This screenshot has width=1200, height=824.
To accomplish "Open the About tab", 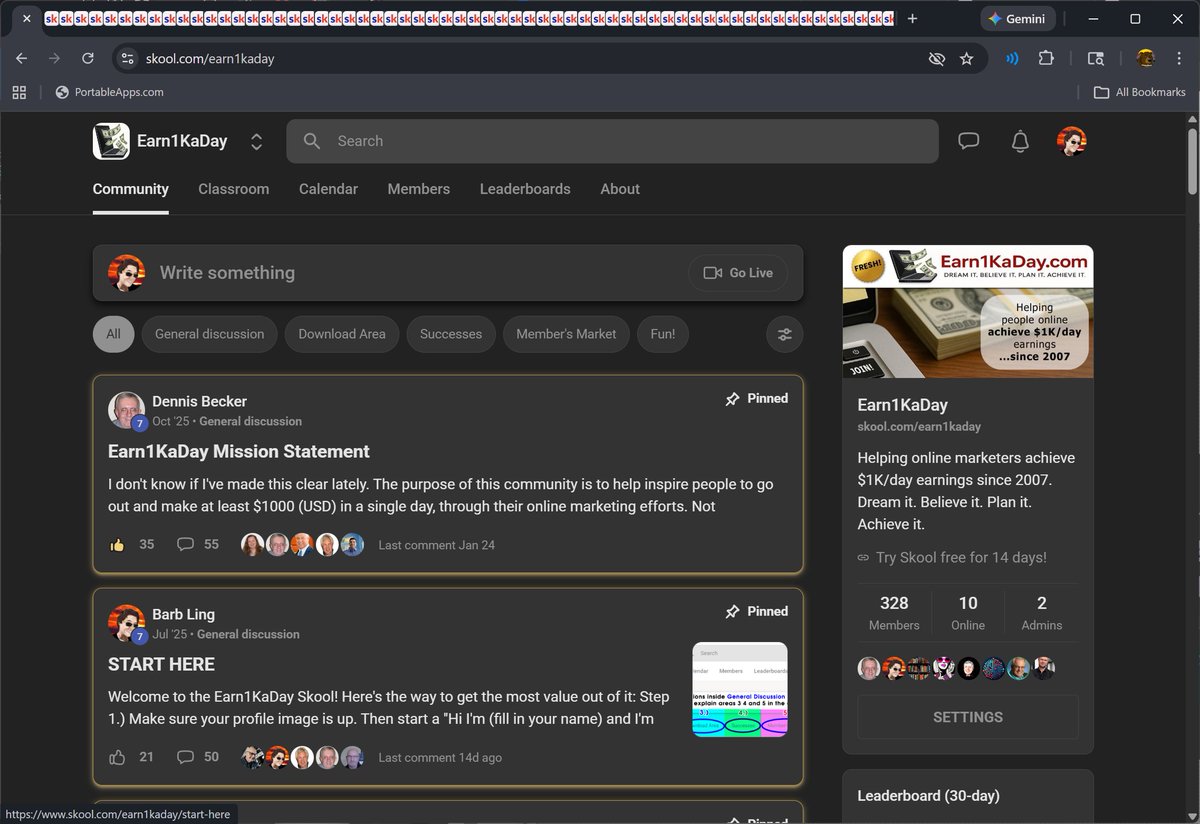I will 620,189.
